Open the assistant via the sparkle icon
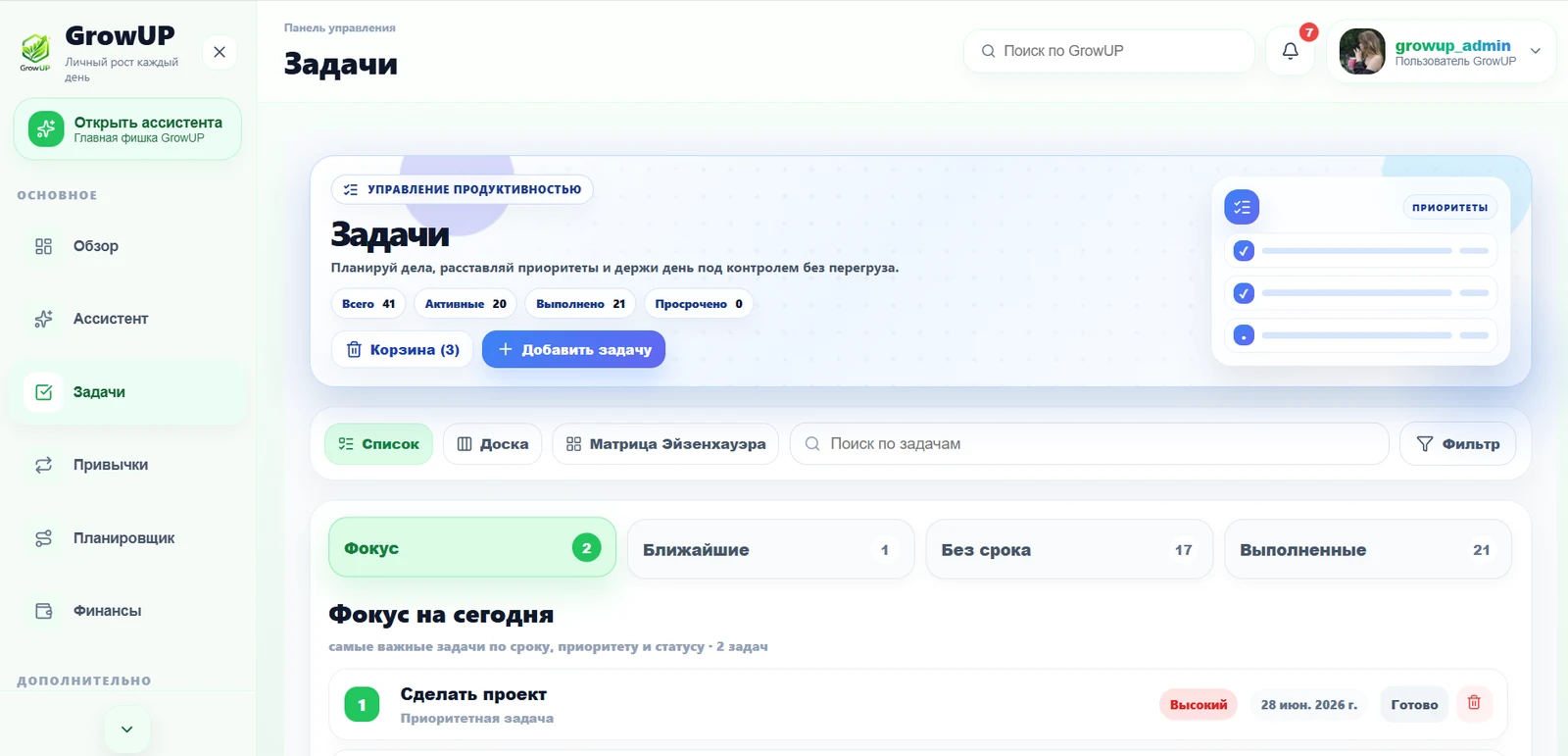 point(46,128)
